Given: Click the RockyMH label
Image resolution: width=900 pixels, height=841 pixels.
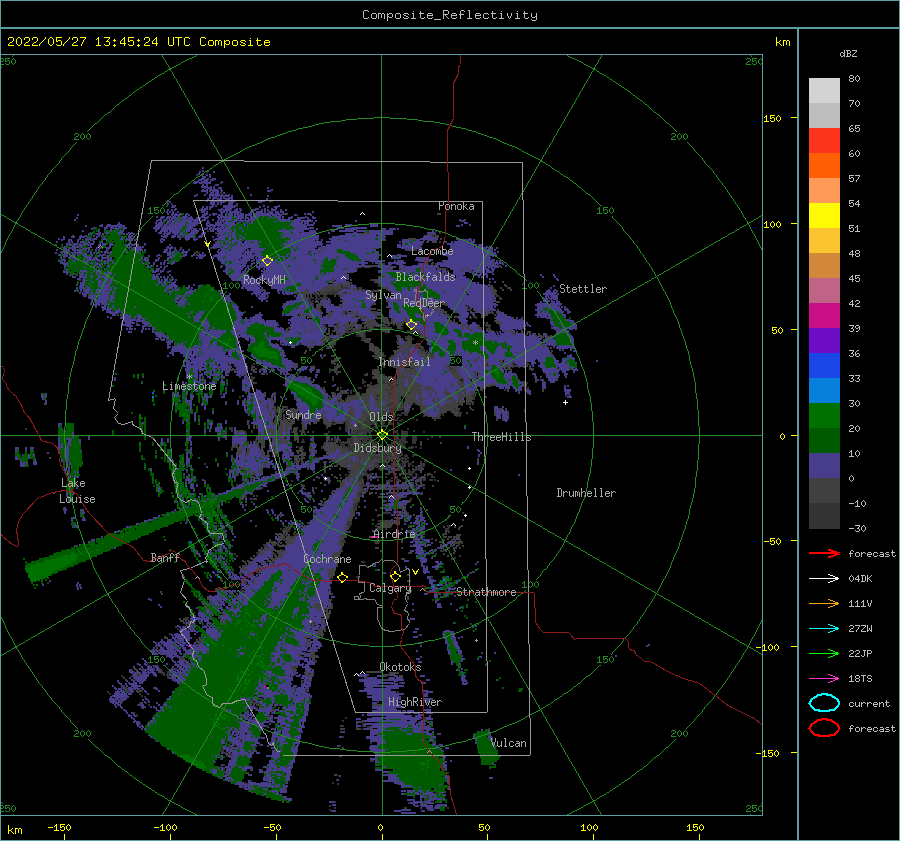Looking at the screenshot, I should (x=264, y=280).
